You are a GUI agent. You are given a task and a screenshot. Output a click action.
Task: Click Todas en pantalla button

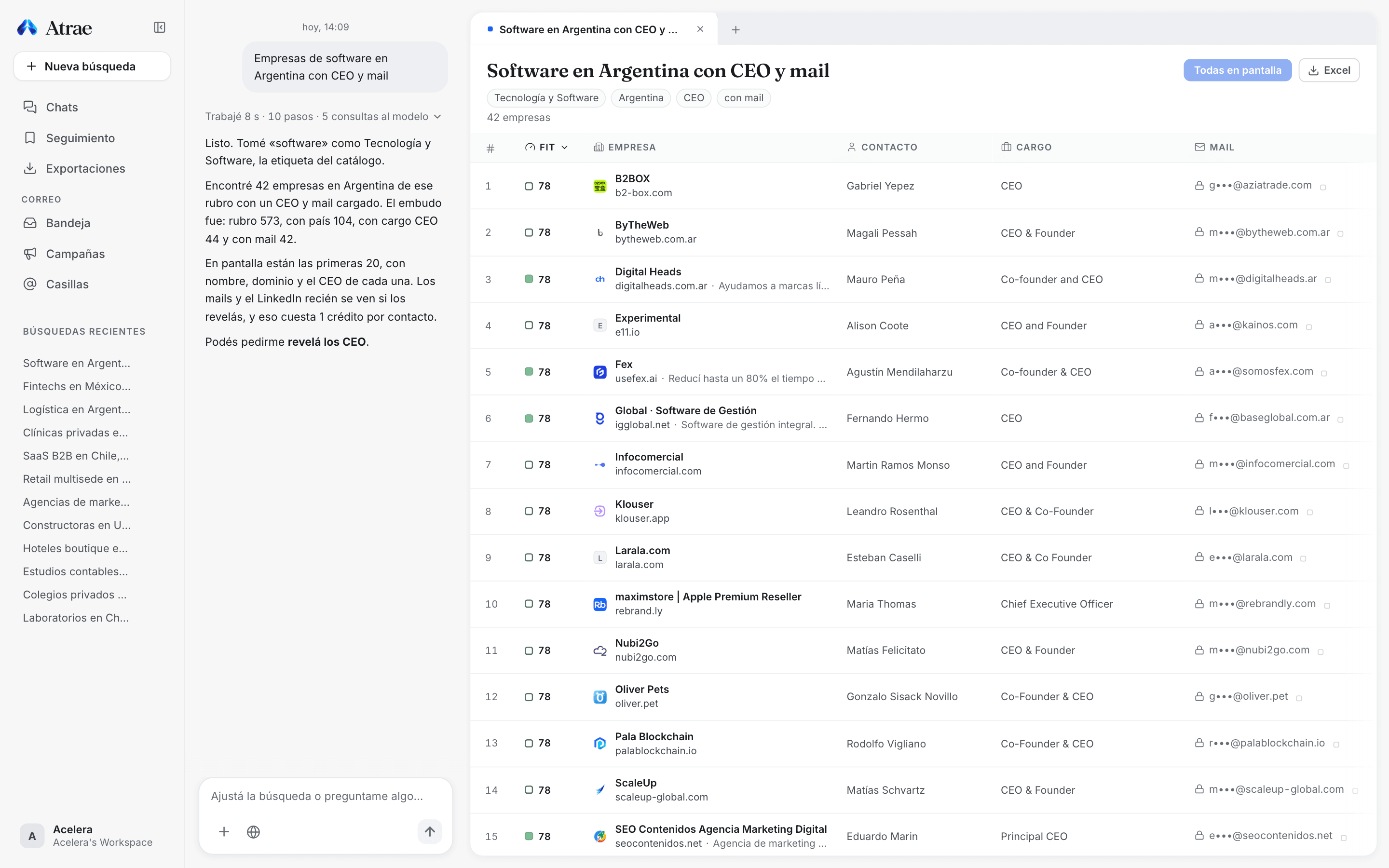1237,70
